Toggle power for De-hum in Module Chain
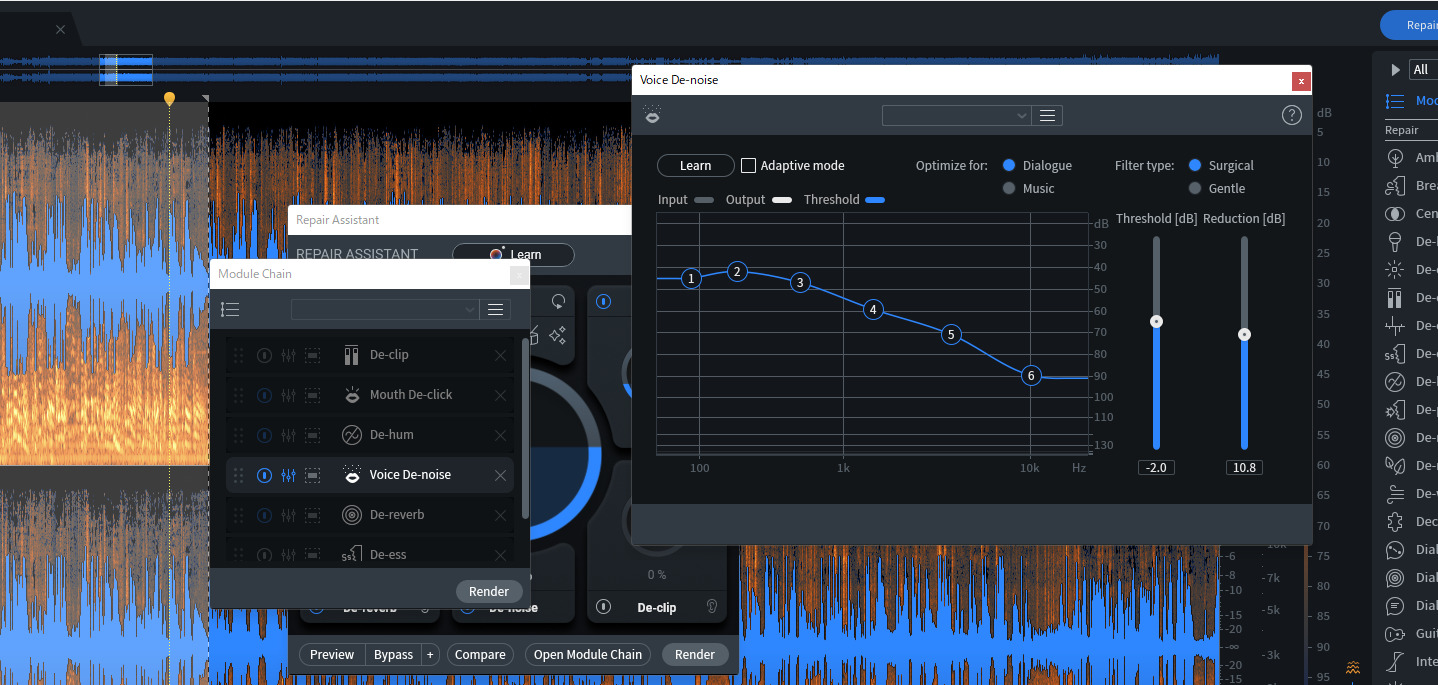 point(264,435)
